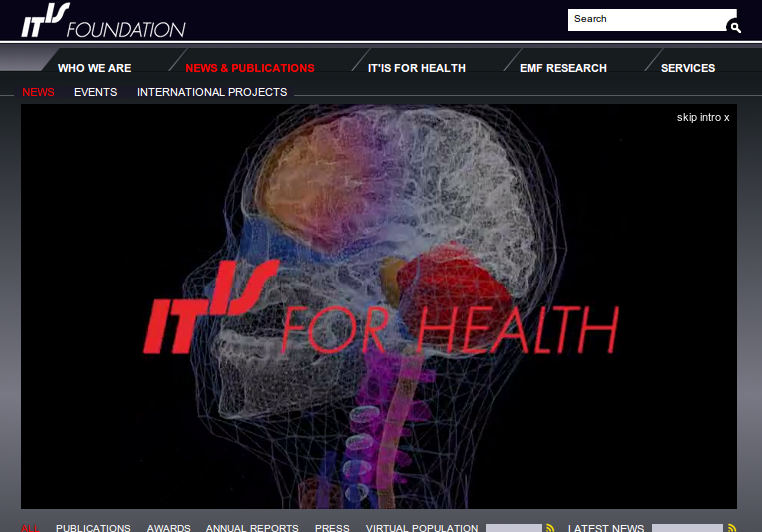This screenshot has height=532, width=762.
Task: Select the EVENTS submenu item
Action: coord(95,92)
